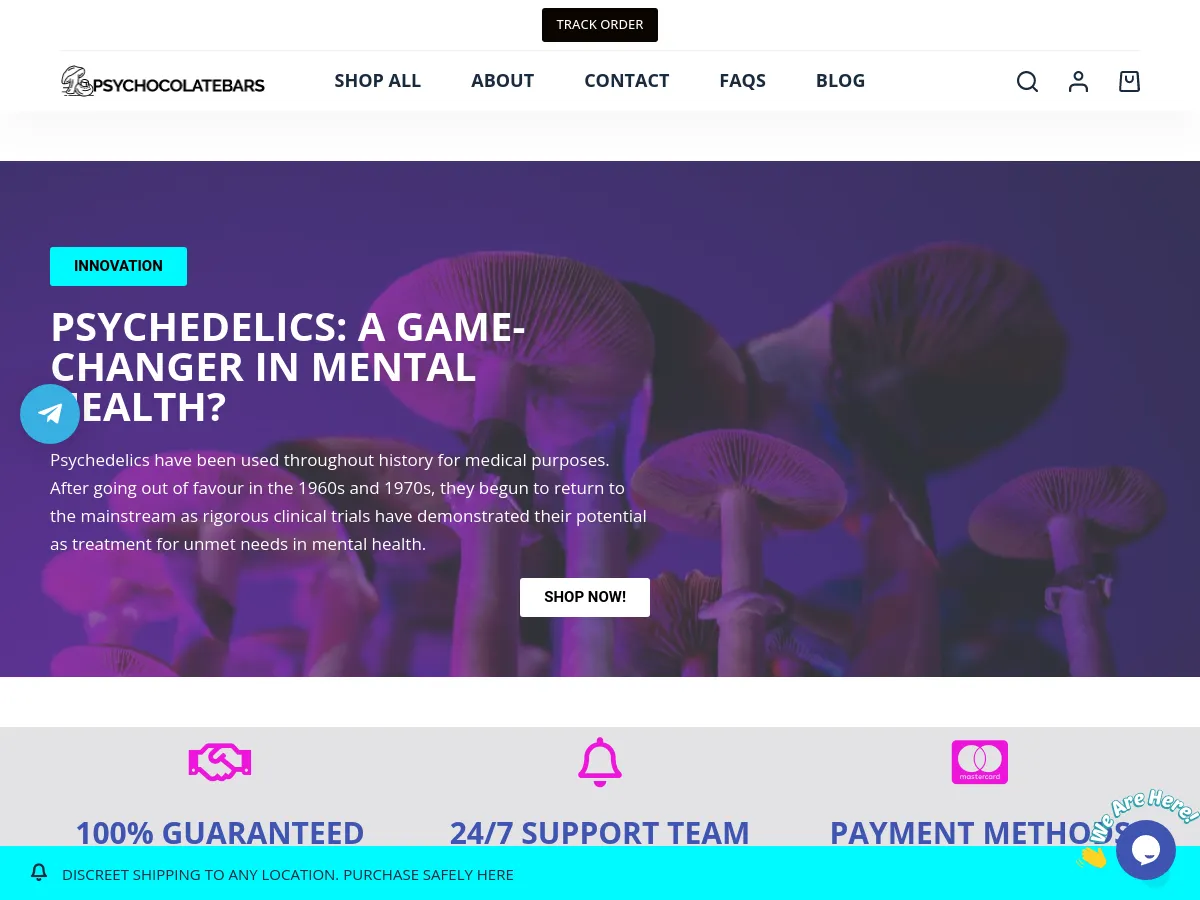Viewport: 1200px width, 900px height.
Task: Click the Telegram floating icon
Action: coord(50,414)
